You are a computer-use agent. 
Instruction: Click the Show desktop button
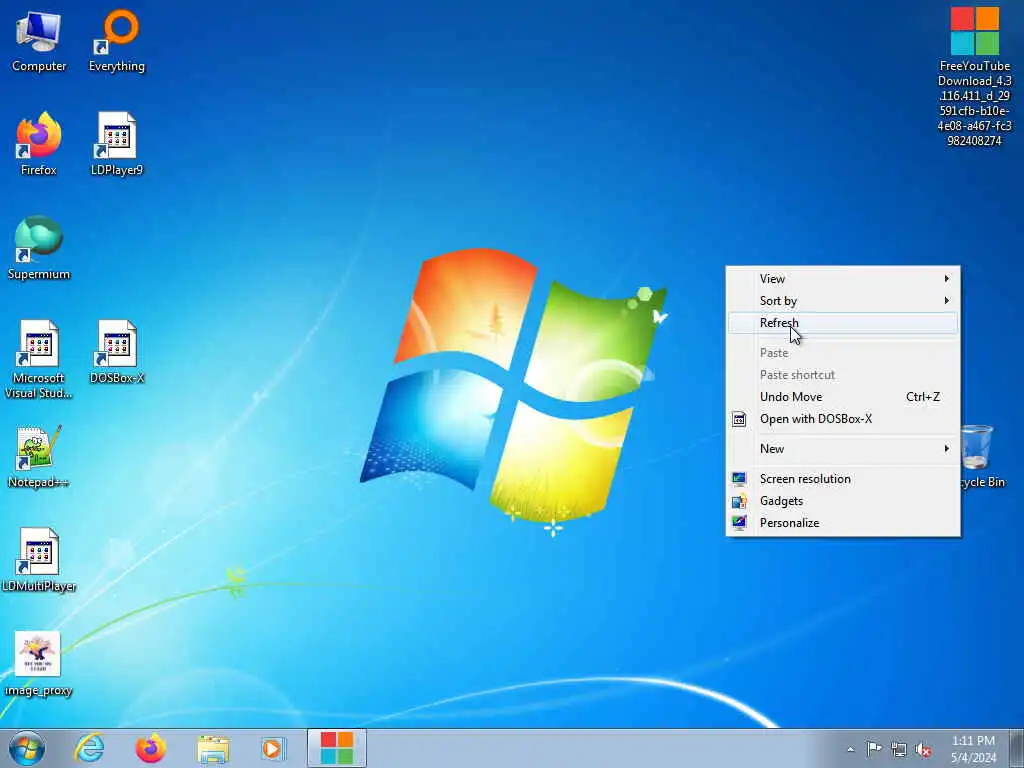tap(1016, 748)
